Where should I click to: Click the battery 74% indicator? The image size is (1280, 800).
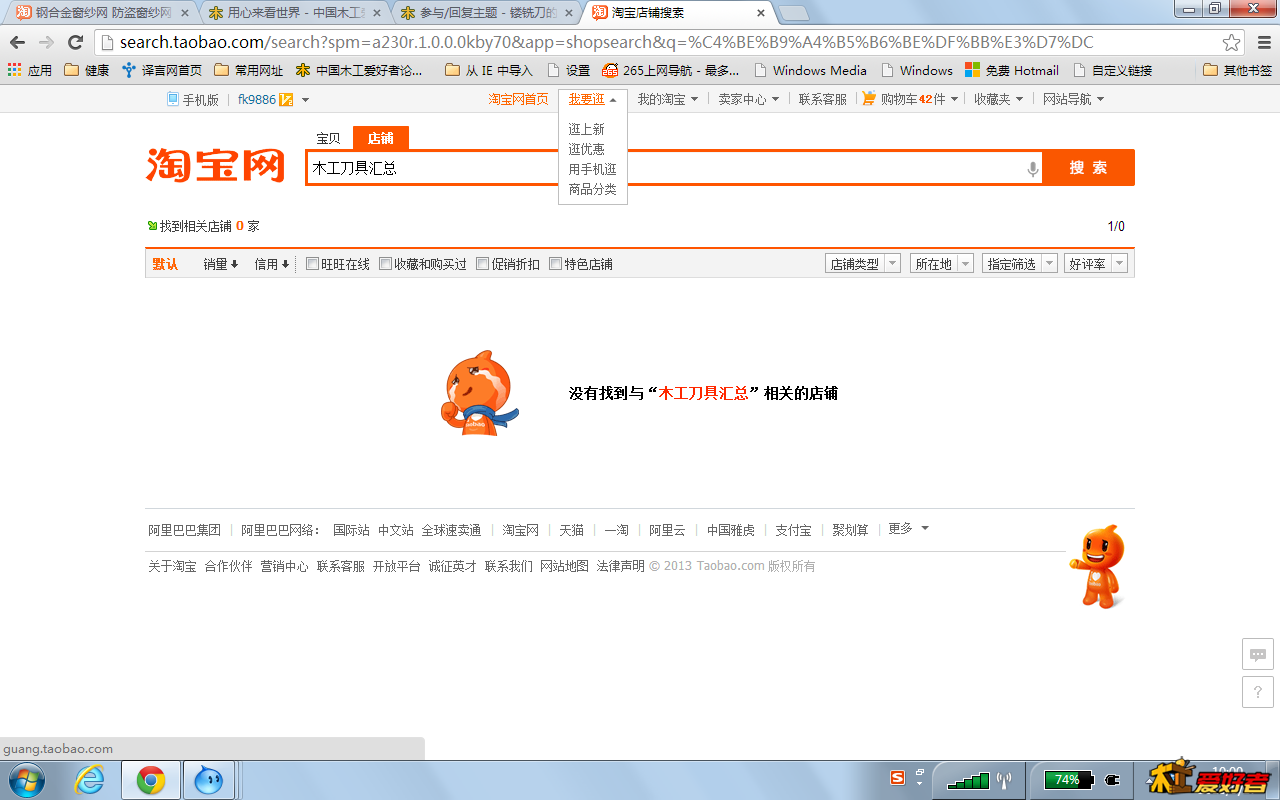[1068, 779]
